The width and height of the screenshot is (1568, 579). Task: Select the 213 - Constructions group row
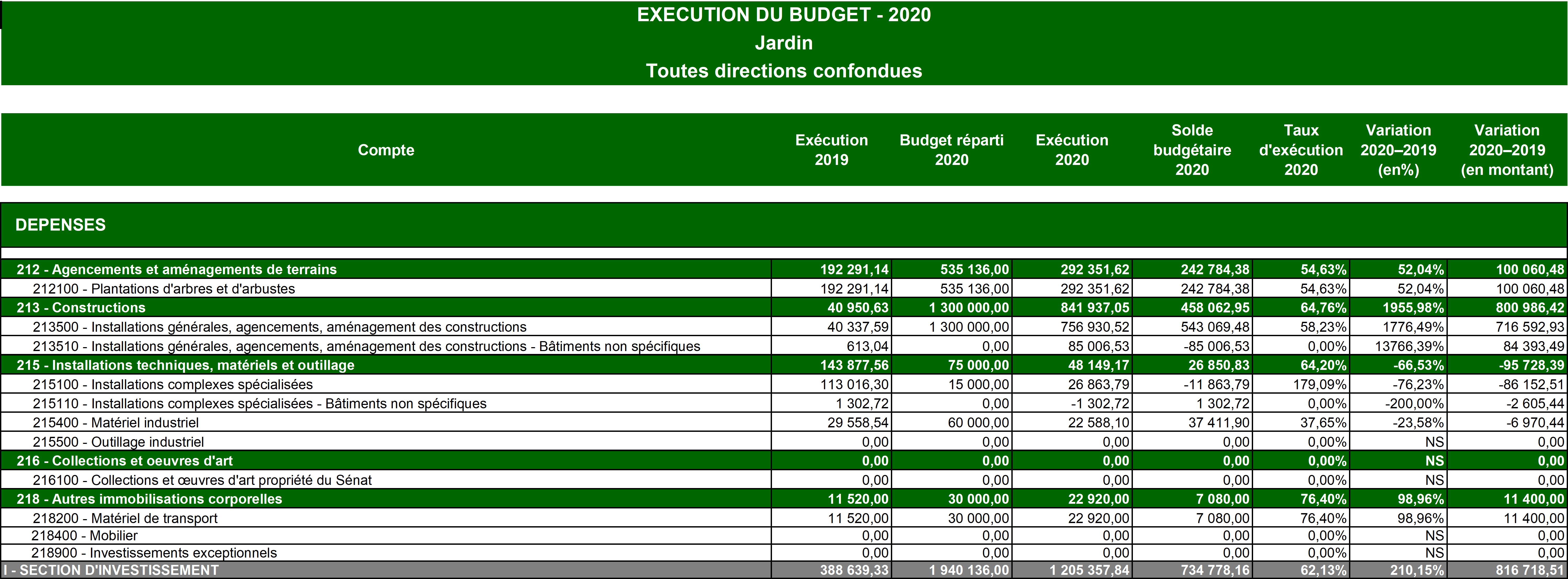[x=81, y=307]
